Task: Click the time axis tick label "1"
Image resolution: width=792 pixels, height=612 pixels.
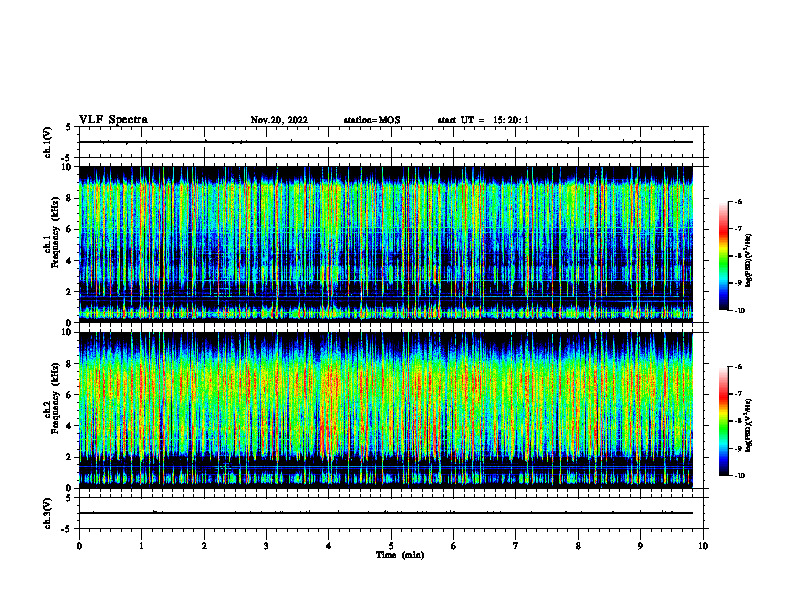Action: click(x=142, y=546)
